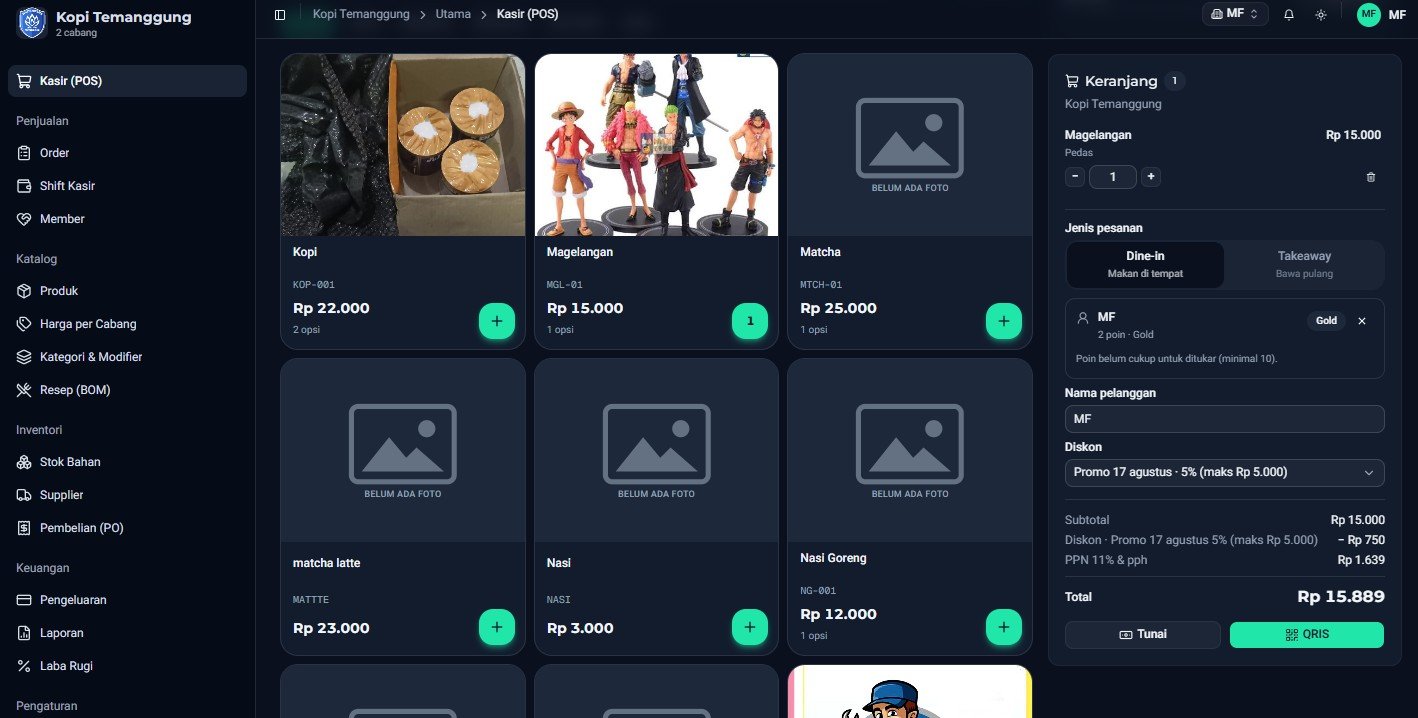The width and height of the screenshot is (1418, 718).
Task: Open Resep (BOM) page
Action: coord(127,390)
